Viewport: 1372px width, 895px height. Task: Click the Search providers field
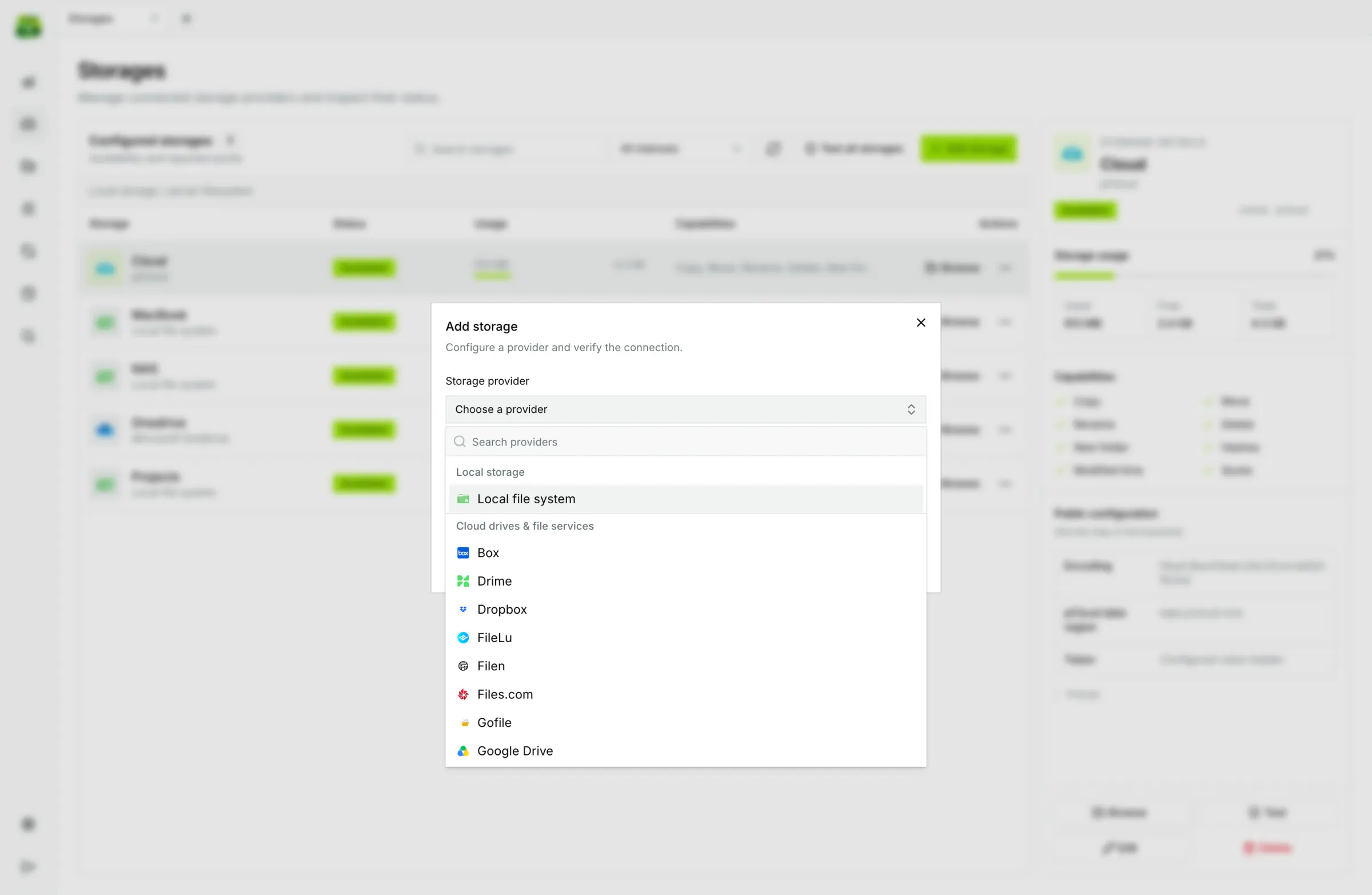click(685, 441)
